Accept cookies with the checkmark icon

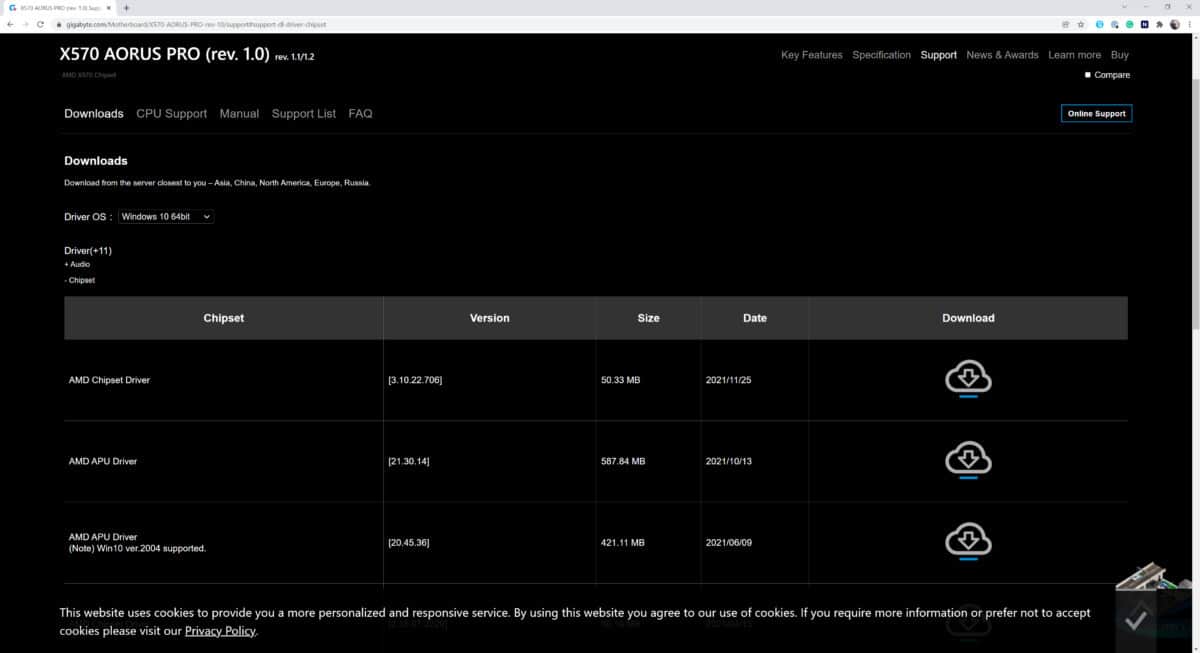point(1135,619)
